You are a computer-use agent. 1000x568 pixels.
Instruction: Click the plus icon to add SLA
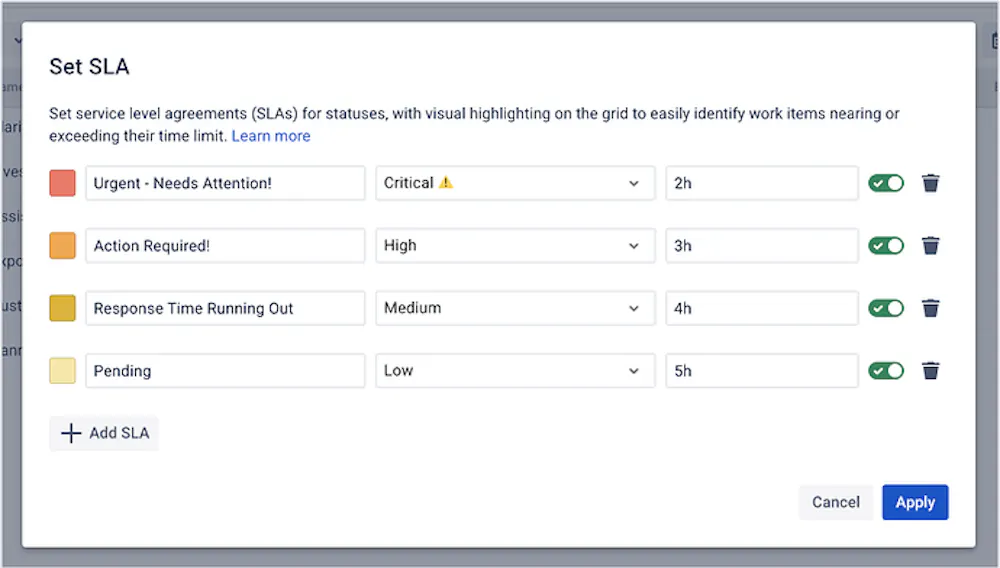[71, 433]
